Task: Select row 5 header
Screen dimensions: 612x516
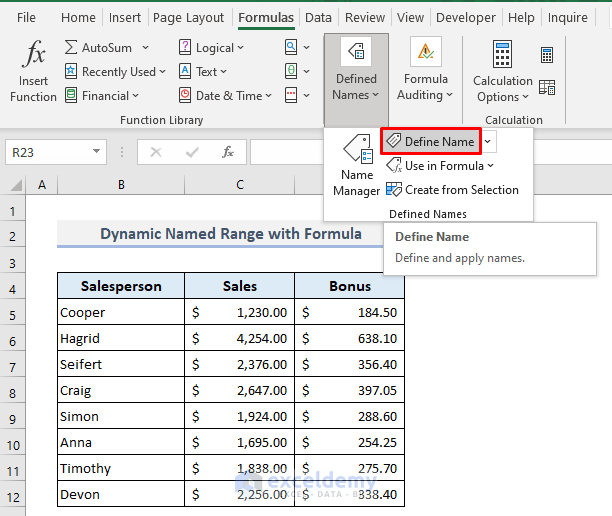Action: click(x=12, y=315)
